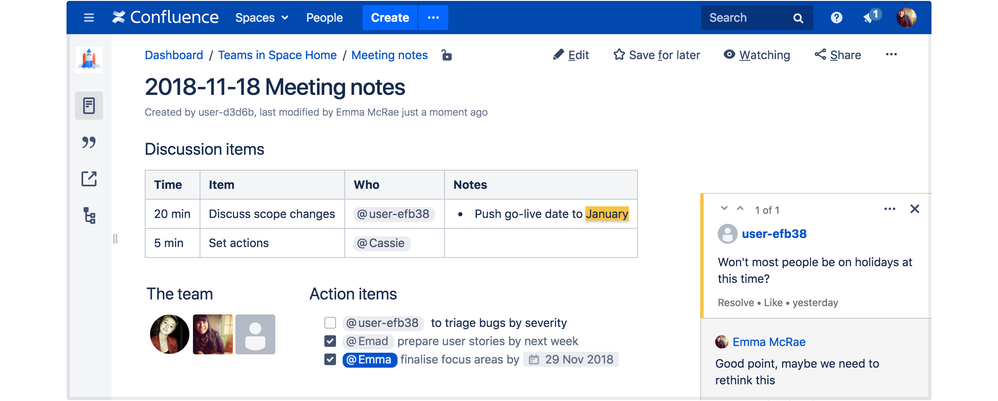Open Teams in Space Home breadcrumb
Image resolution: width=998 pixels, height=401 pixels.
(278, 55)
